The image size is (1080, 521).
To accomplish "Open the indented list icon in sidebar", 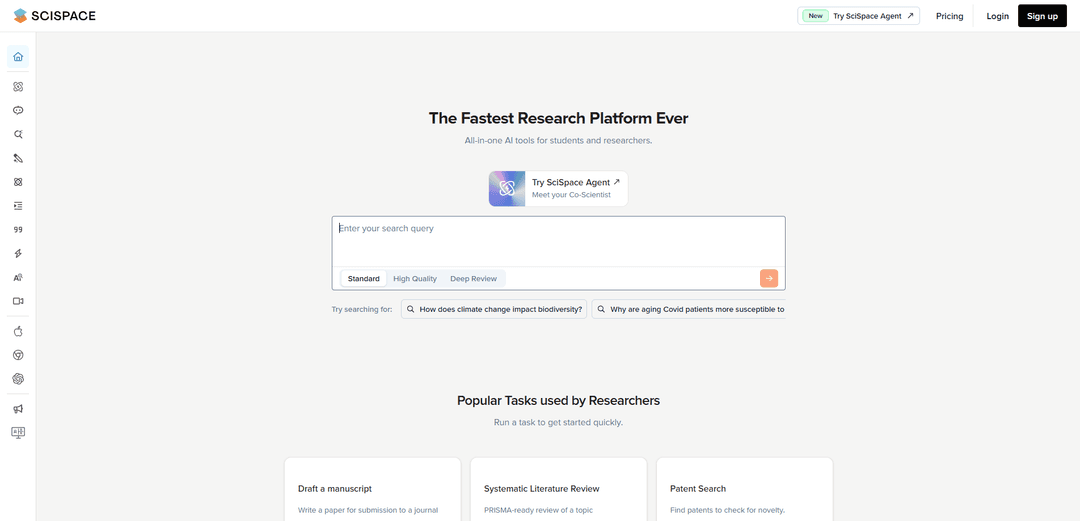I will click(x=18, y=206).
